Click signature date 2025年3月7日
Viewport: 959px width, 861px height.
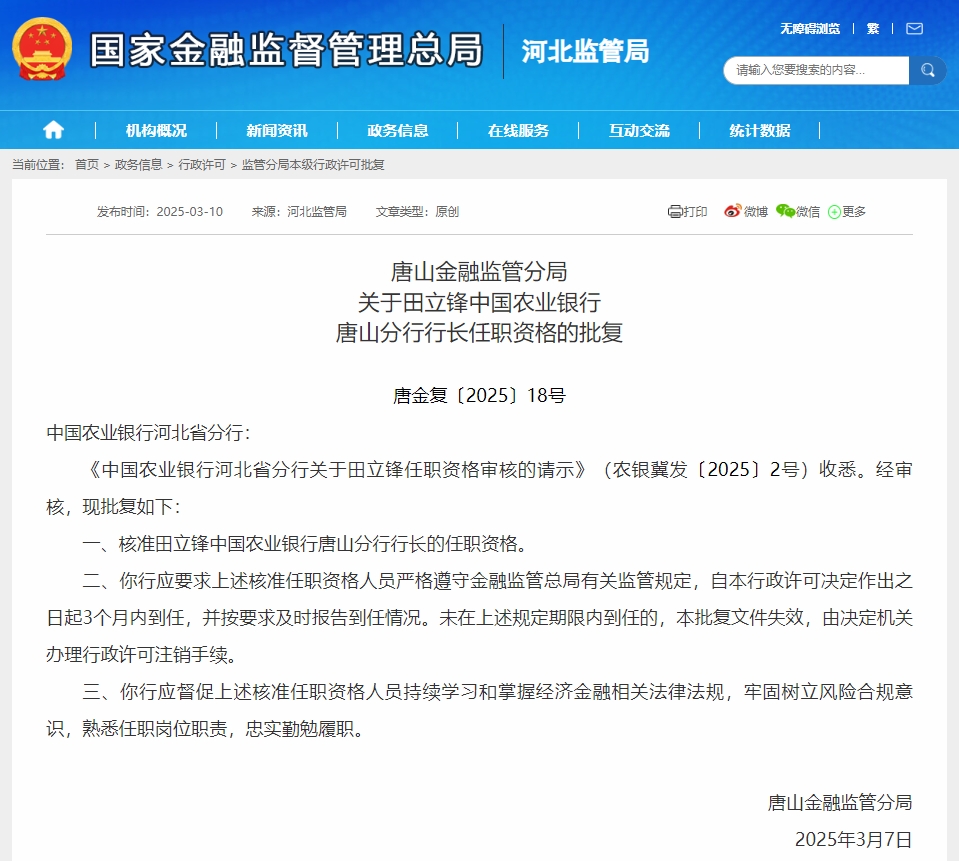(x=853, y=840)
